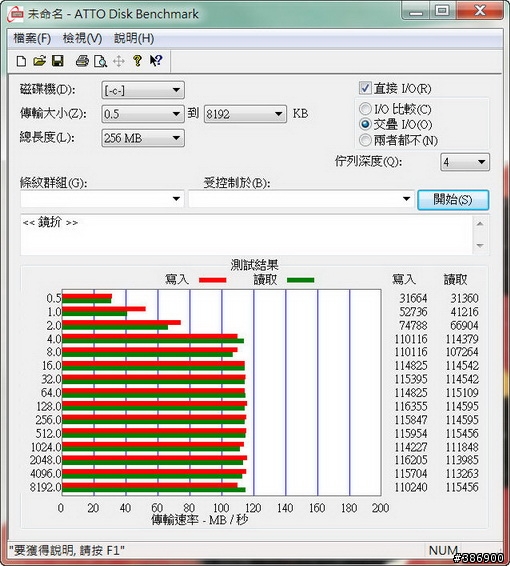Click the write value 116355

(x=411, y=406)
